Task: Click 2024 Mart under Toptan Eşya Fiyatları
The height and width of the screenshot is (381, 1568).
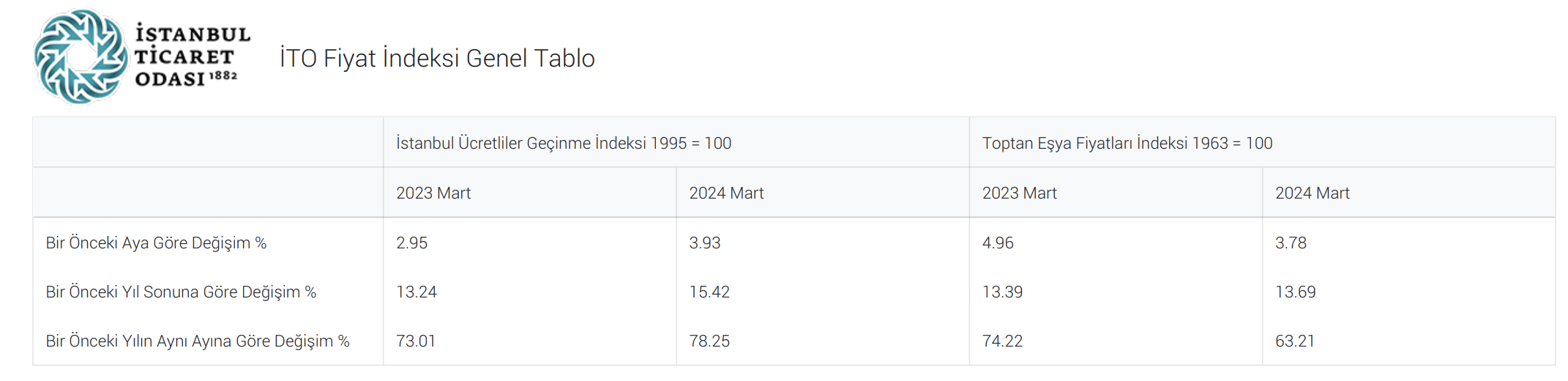Action: pyautogui.click(x=1312, y=193)
